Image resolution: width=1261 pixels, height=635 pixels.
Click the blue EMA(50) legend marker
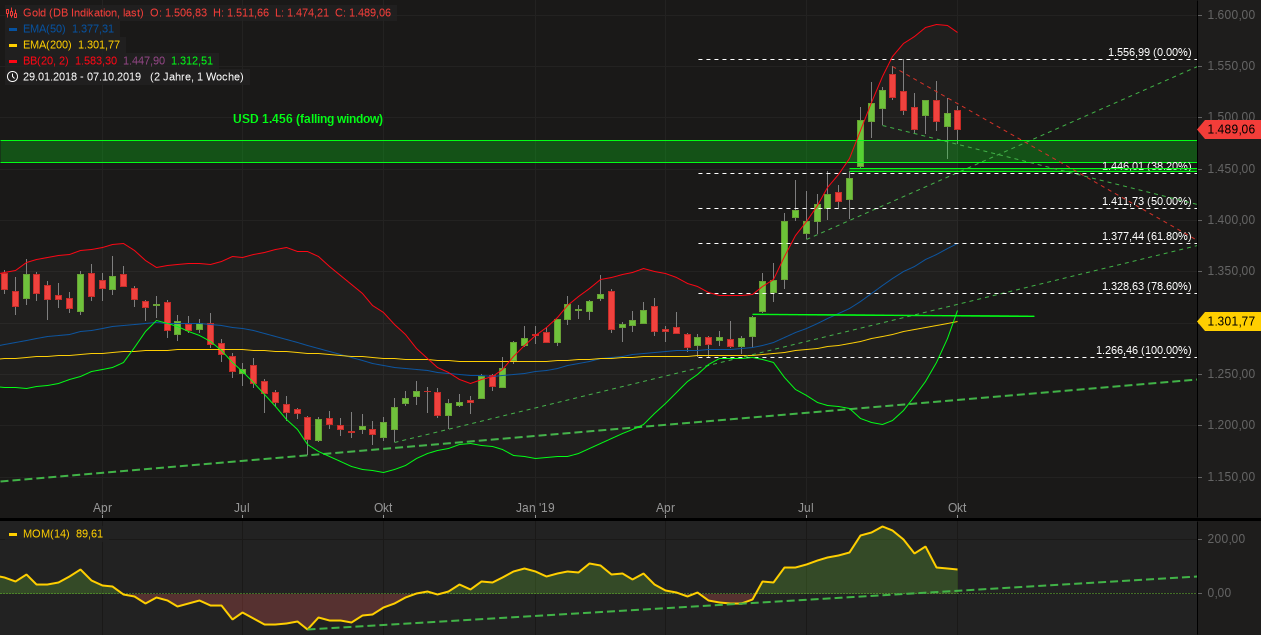(x=13, y=29)
